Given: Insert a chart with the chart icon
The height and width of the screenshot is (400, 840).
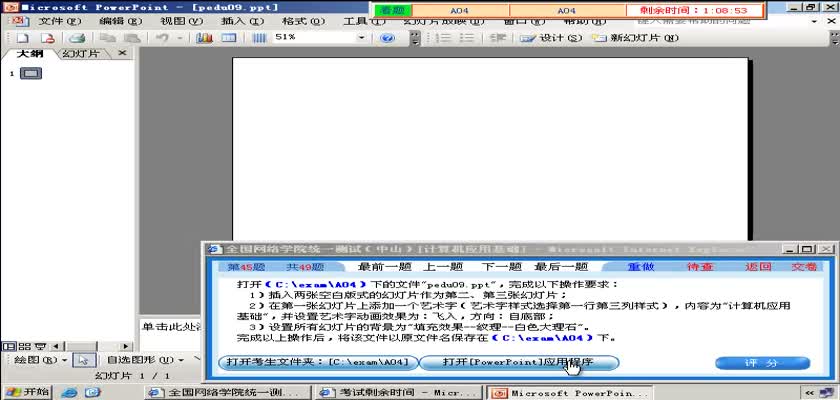Looking at the screenshot, I should [204, 38].
